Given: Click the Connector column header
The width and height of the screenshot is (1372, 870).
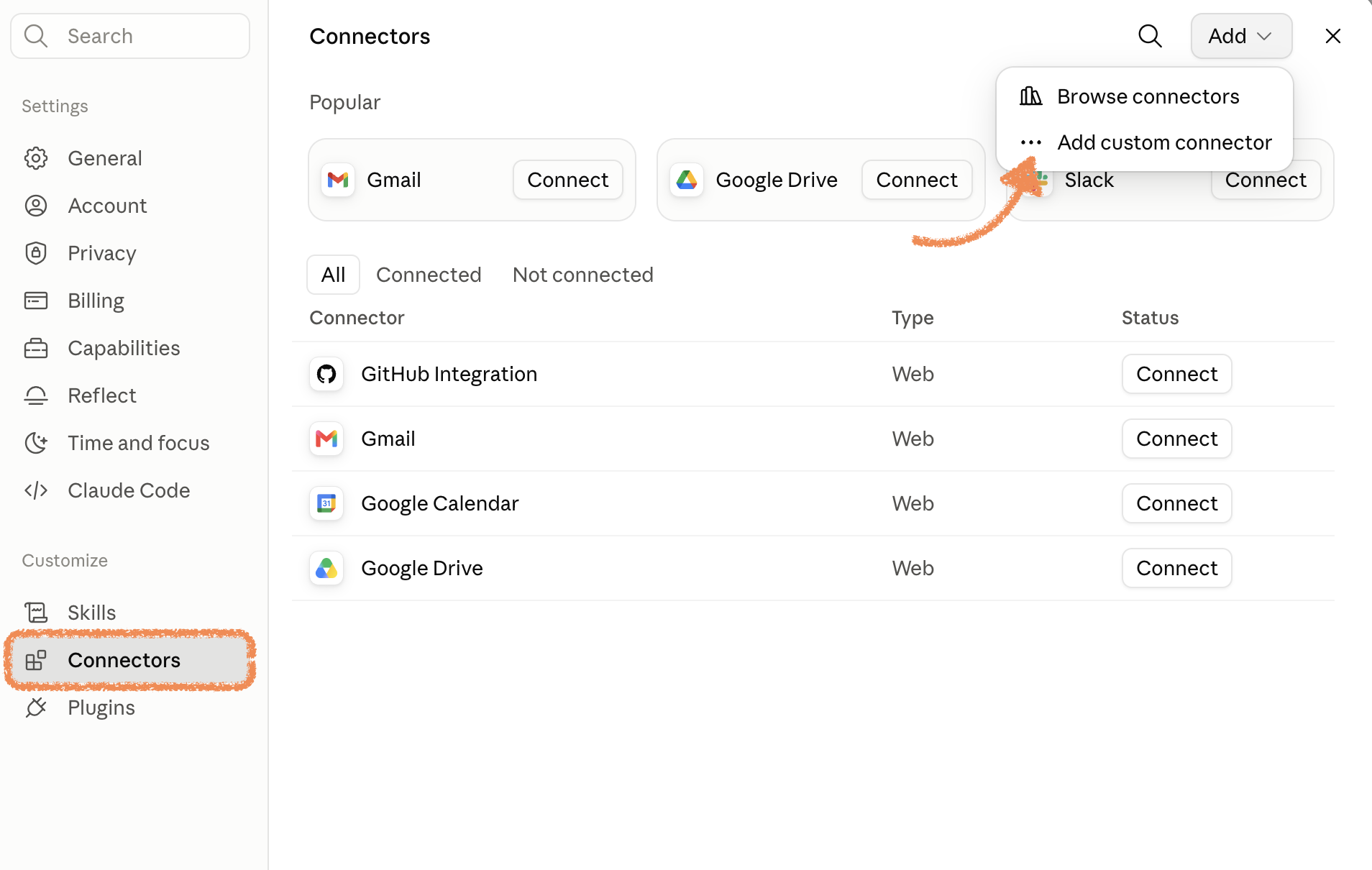Looking at the screenshot, I should pyautogui.click(x=357, y=318).
